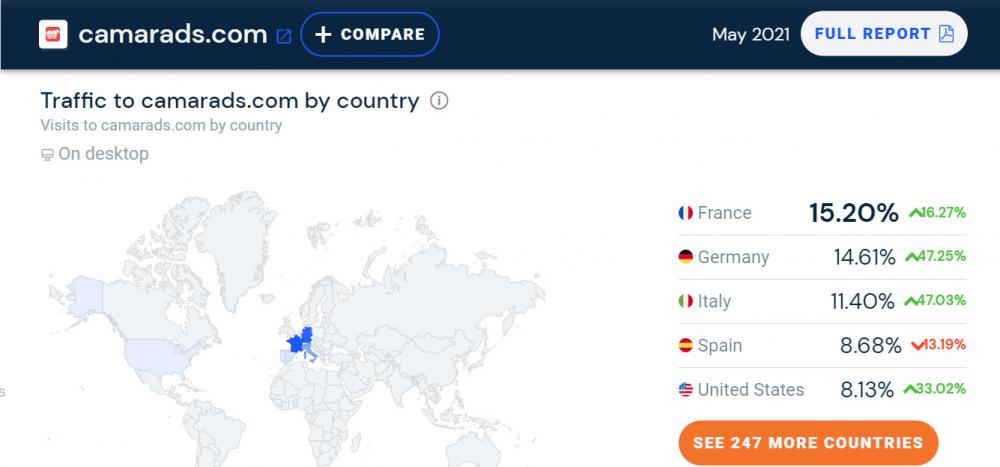Click Spain's red down-trend 13.19% indicator
This screenshot has height=467, width=1000.
click(937, 346)
